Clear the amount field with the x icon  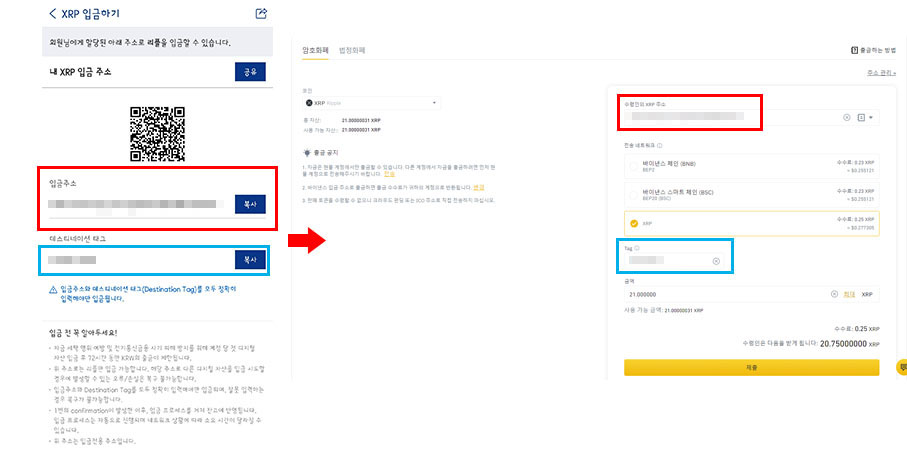[834, 294]
